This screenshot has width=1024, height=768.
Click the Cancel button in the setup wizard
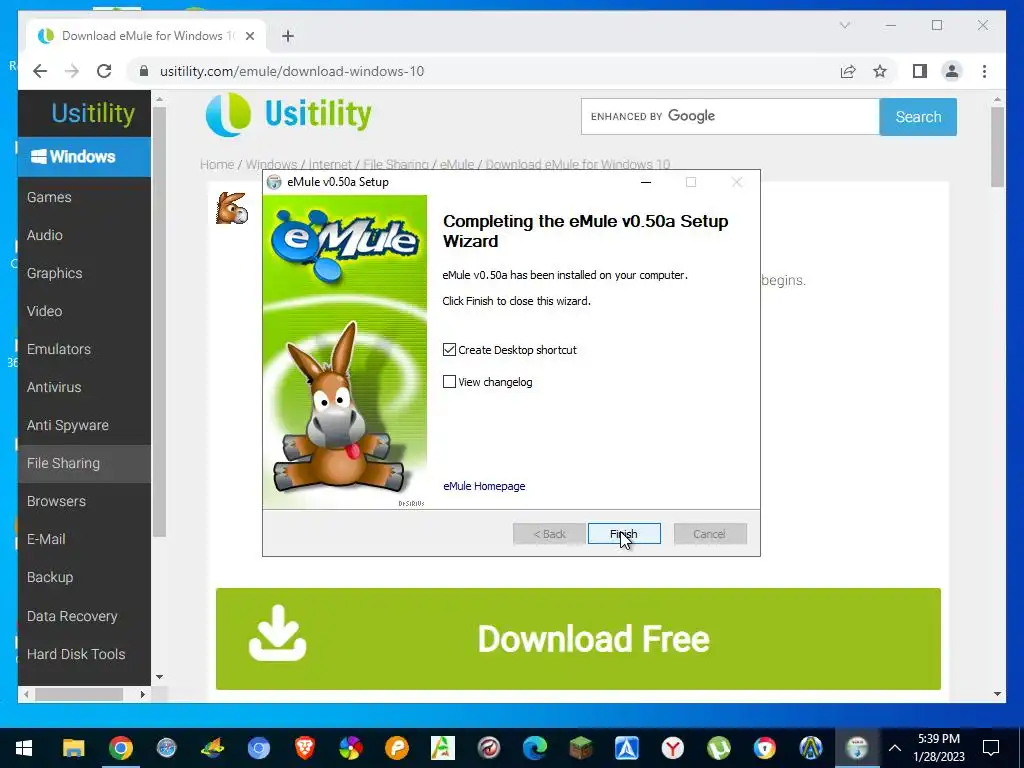tap(710, 534)
